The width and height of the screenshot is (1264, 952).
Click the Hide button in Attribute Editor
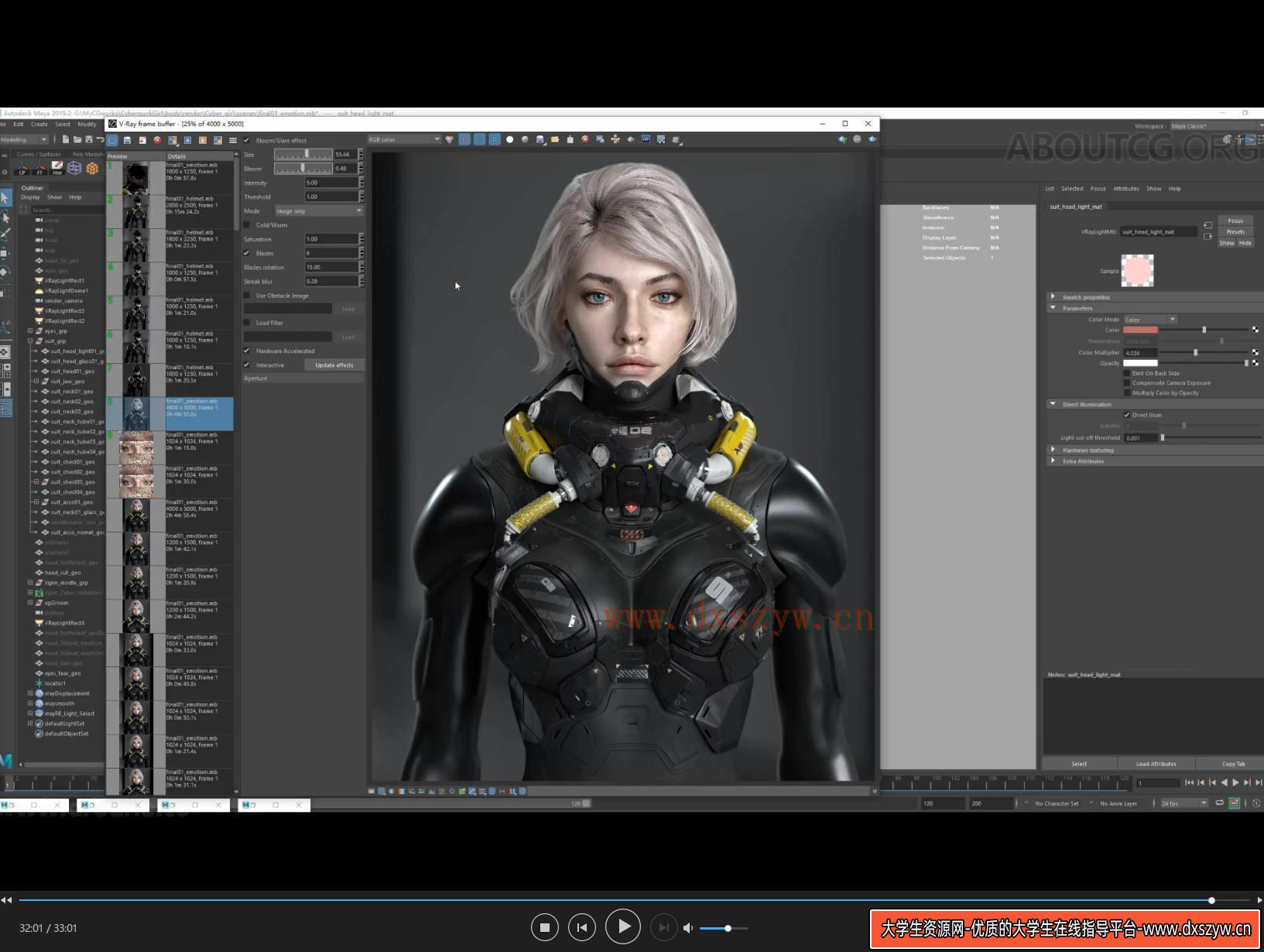pyautogui.click(x=1245, y=243)
